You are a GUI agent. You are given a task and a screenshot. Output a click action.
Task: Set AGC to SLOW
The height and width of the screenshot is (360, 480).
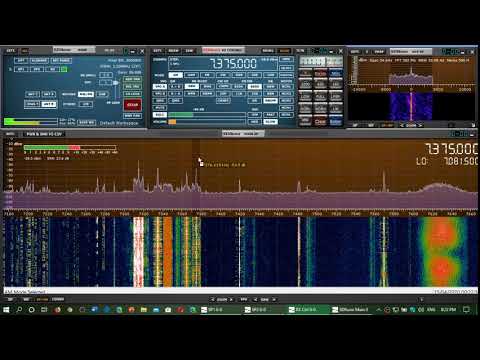(x=270, y=122)
